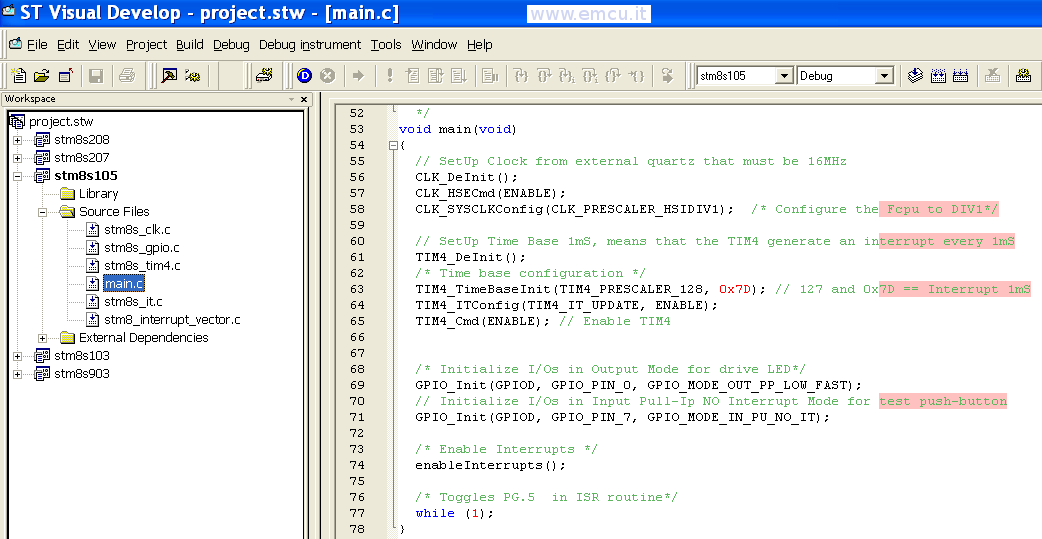Close the Workspace panel

click(x=304, y=100)
